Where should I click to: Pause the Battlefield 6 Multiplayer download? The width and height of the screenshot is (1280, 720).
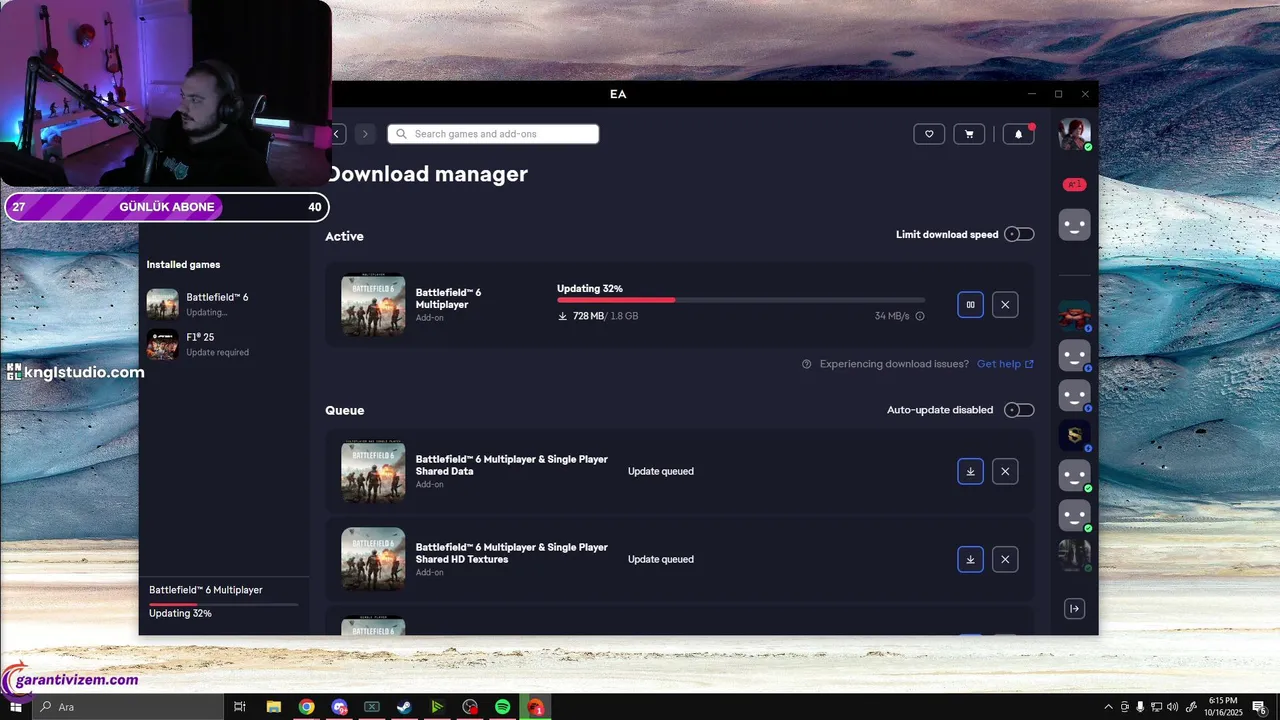point(970,305)
